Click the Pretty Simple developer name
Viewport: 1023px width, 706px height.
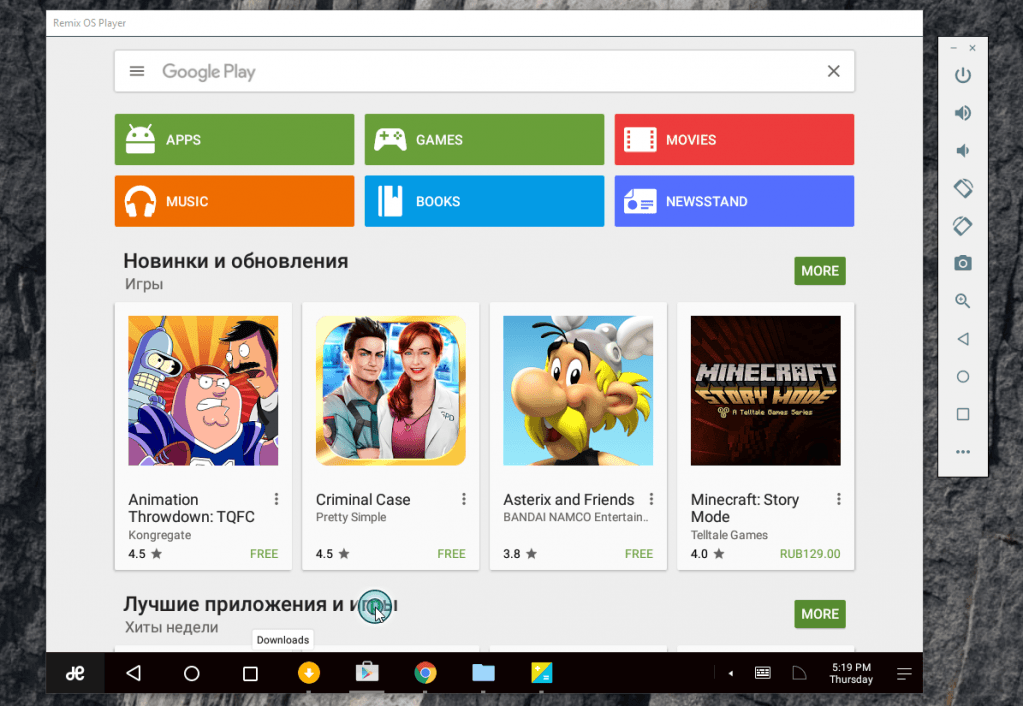[x=351, y=517]
